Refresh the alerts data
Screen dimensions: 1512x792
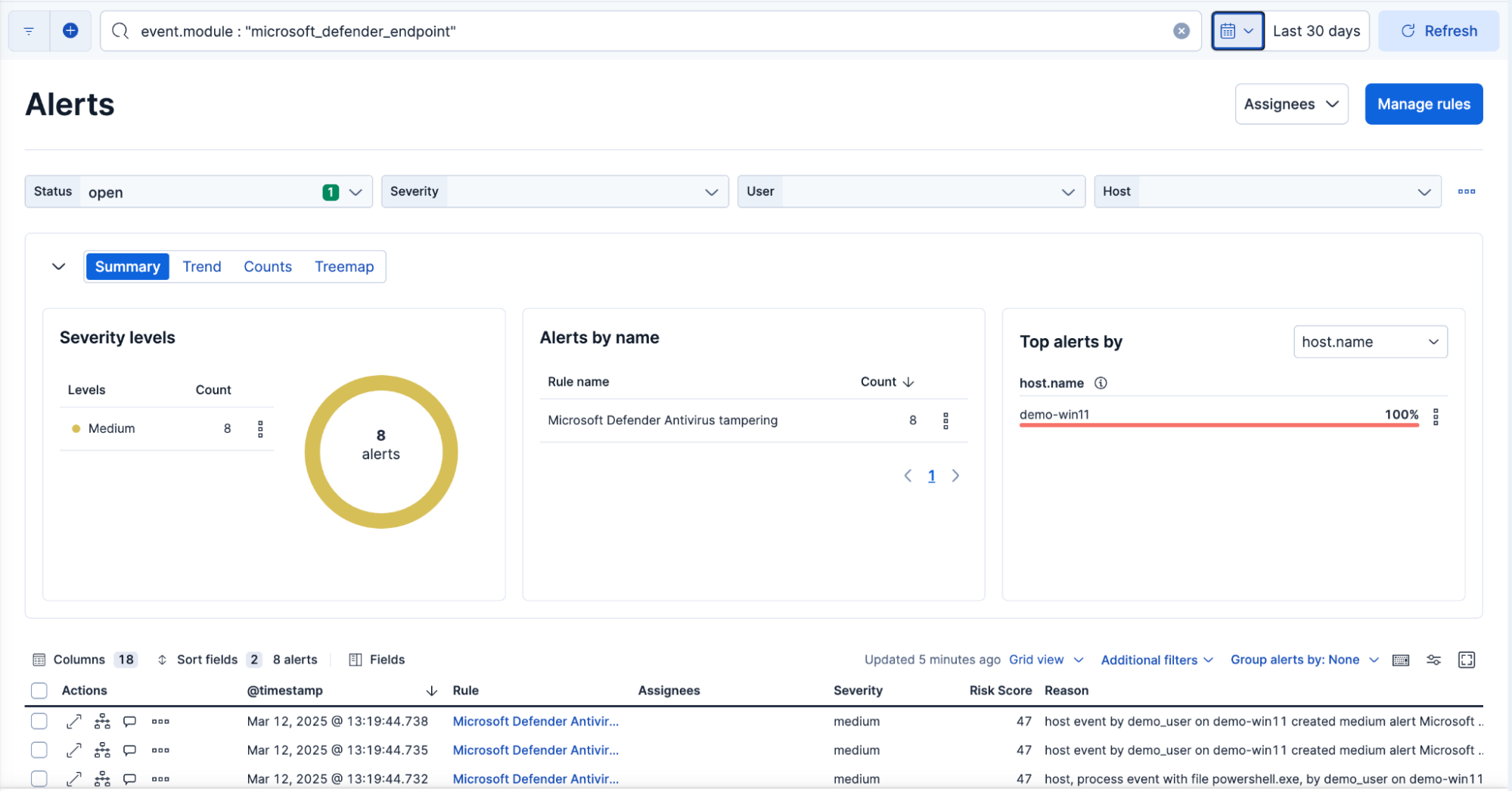(x=1439, y=31)
